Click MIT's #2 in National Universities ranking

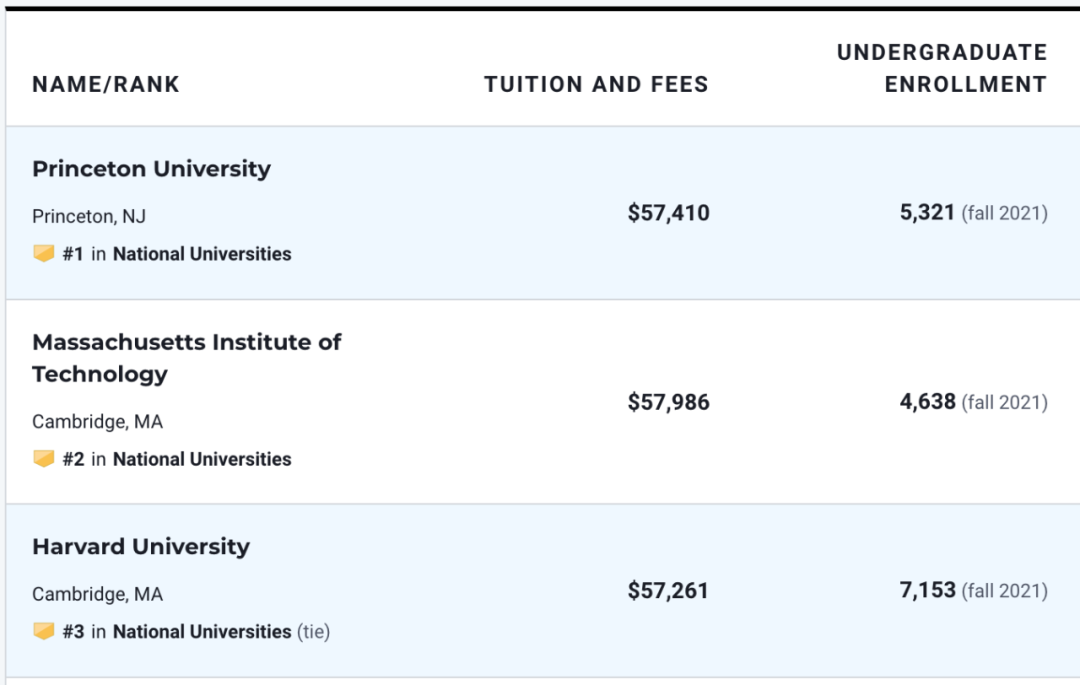click(177, 459)
